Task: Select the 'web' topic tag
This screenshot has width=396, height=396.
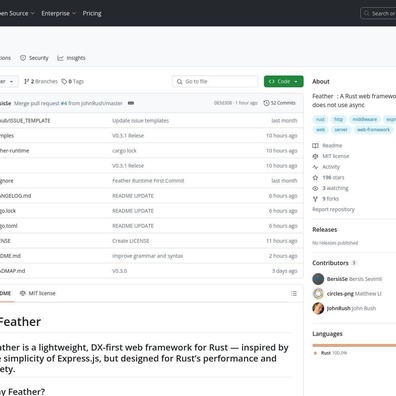Action: (320, 130)
